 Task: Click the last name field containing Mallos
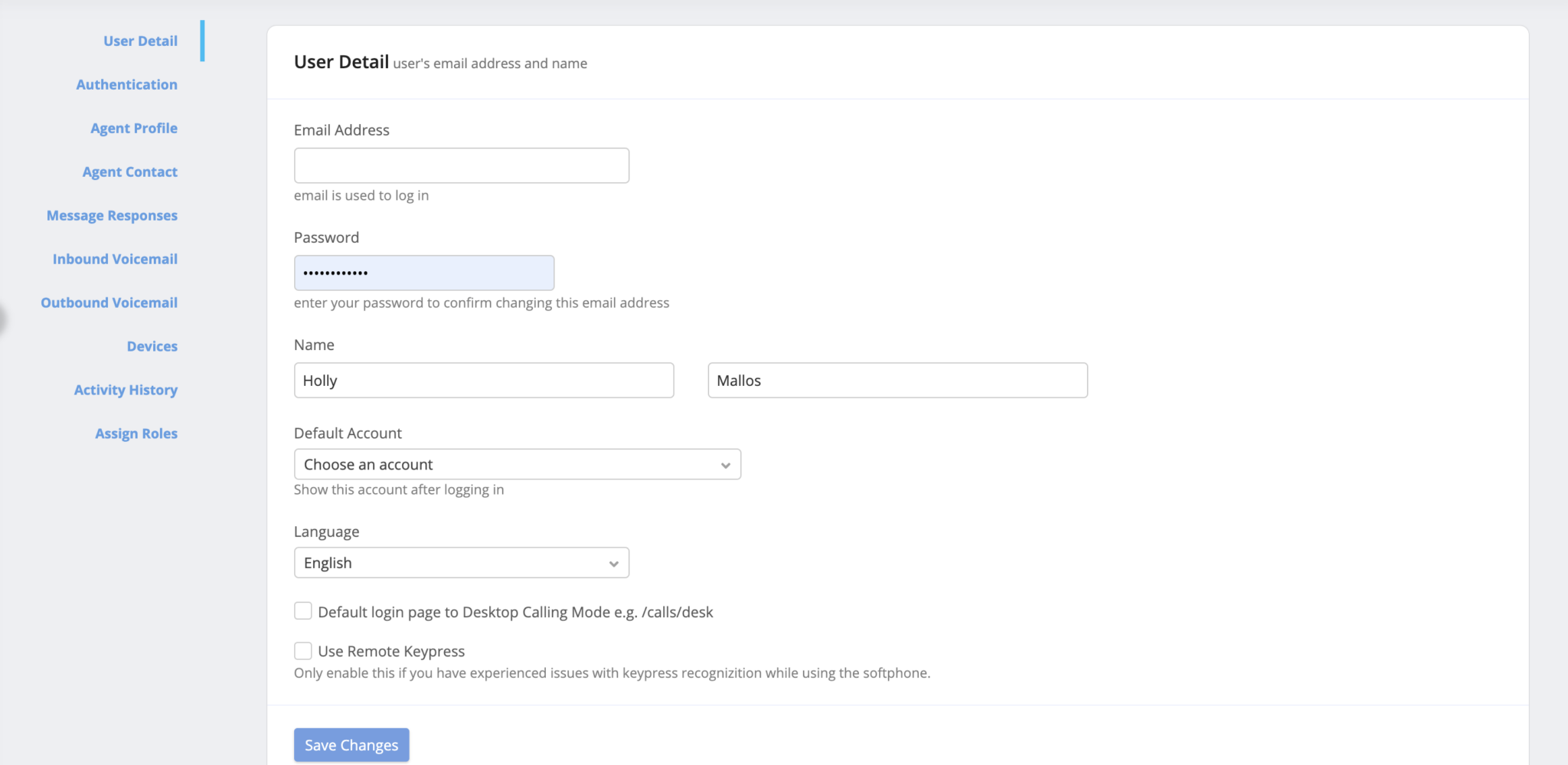(x=897, y=381)
